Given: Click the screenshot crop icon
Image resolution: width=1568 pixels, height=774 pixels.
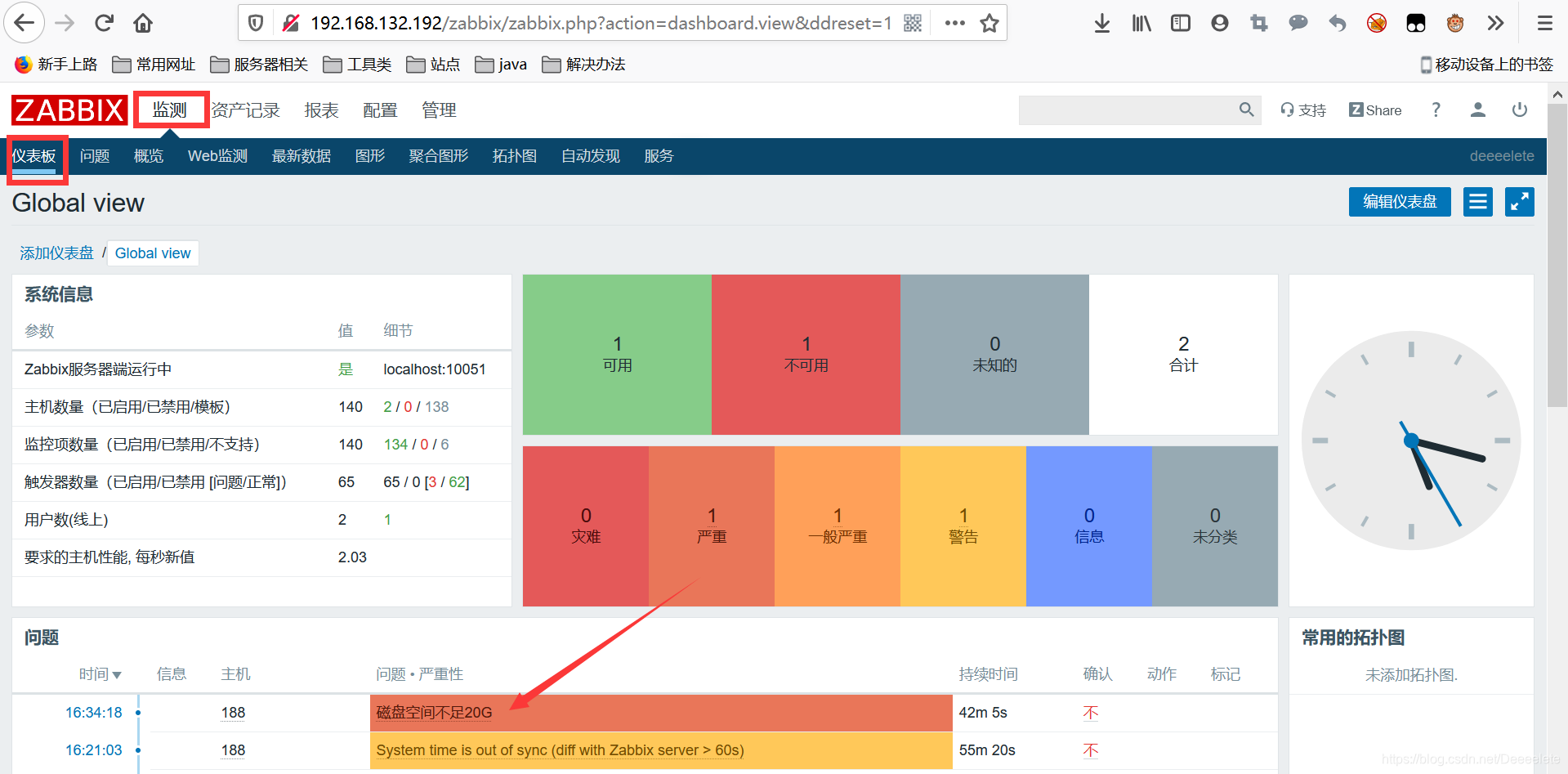Looking at the screenshot, I should click(1259, 23).
